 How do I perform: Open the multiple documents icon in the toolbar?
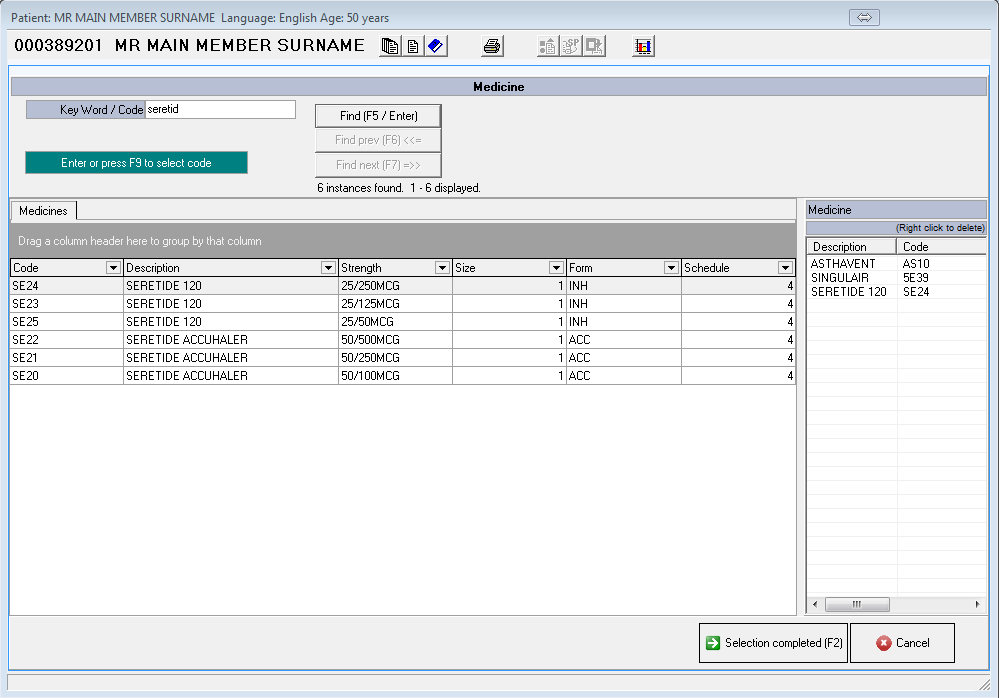pyautogui.click(x=390, y=46)
